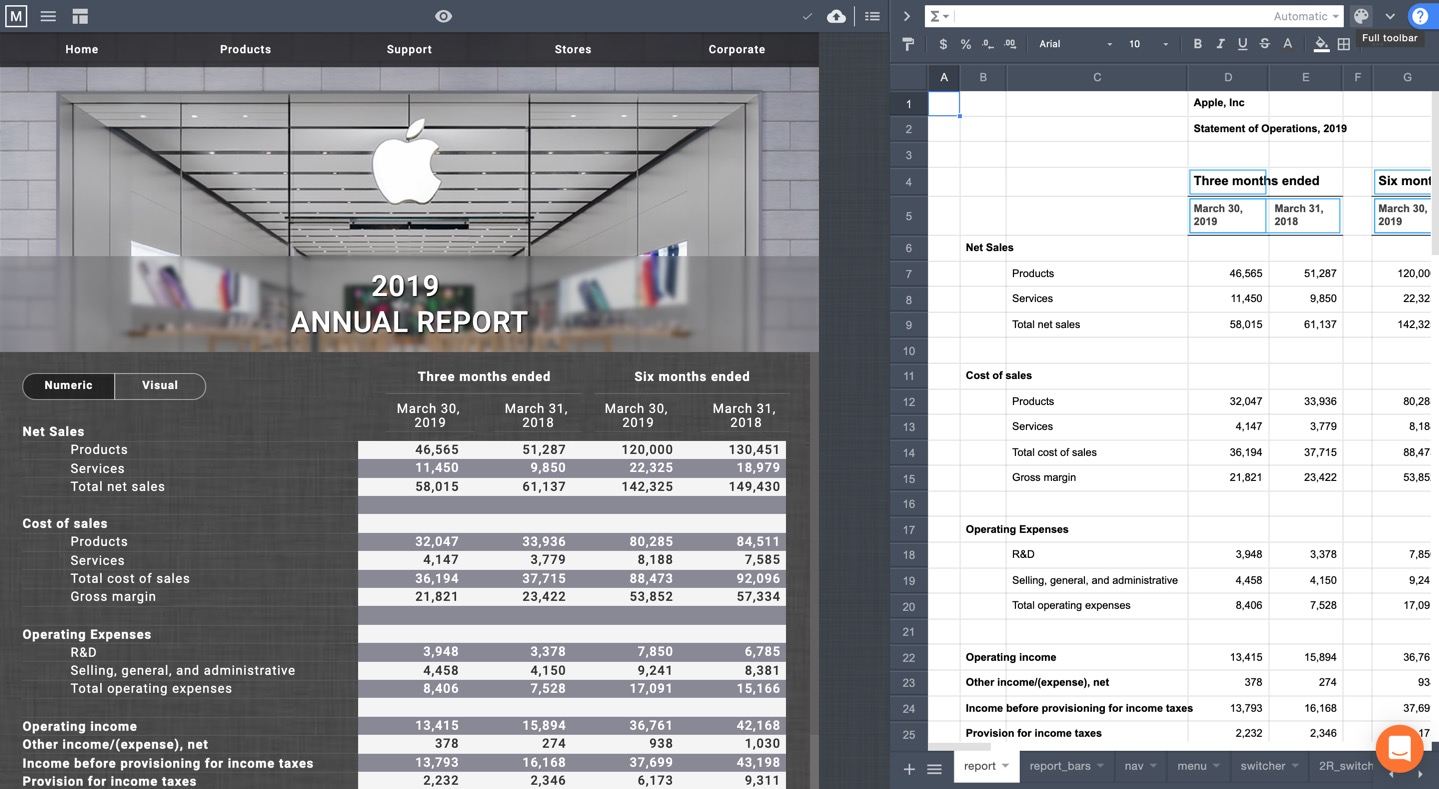Open the cell borders tool
Viewport: 1439px width, 789px height.
pyautogui.click(x=1344, y=44)
